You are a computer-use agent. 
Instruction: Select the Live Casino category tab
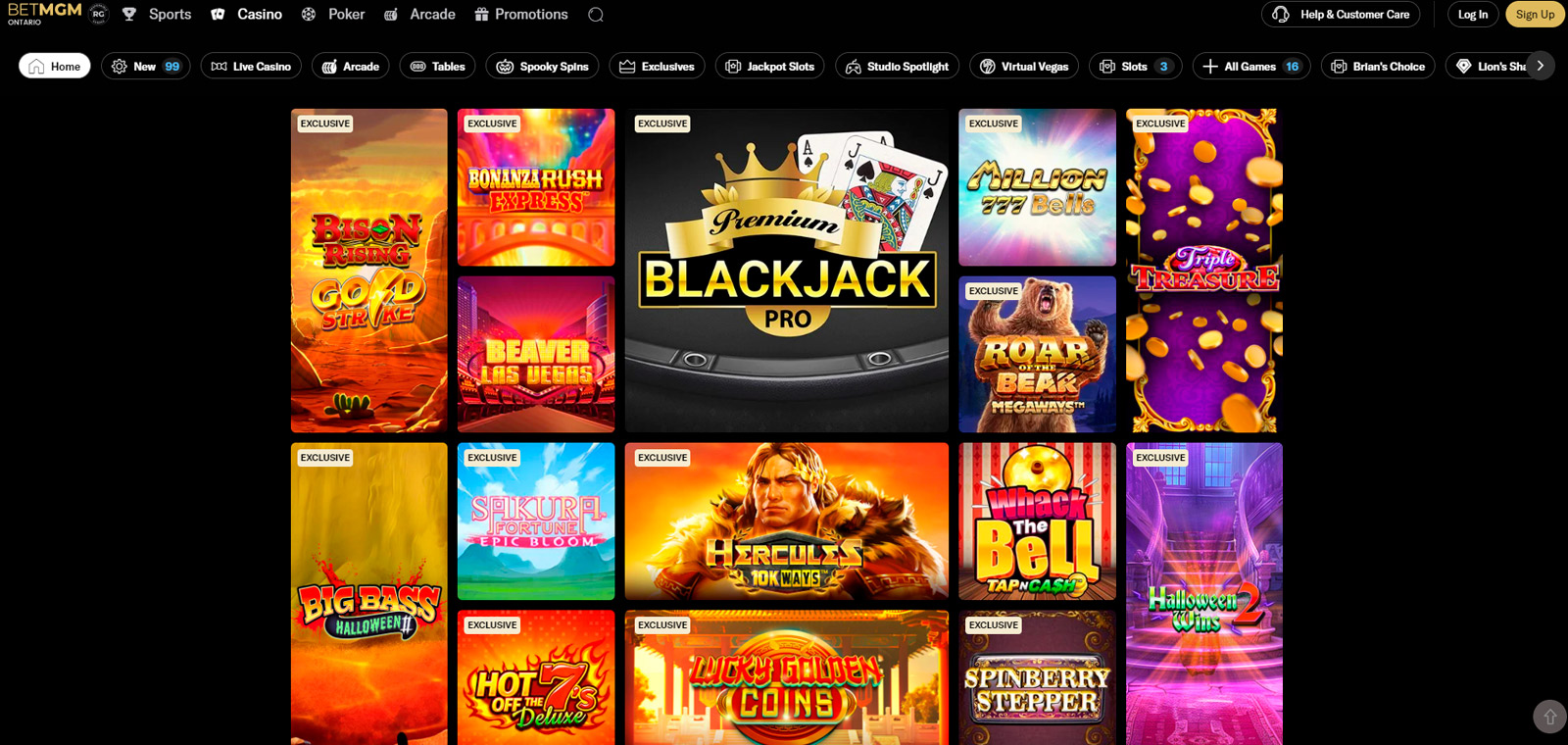click(x=251, y=66)
